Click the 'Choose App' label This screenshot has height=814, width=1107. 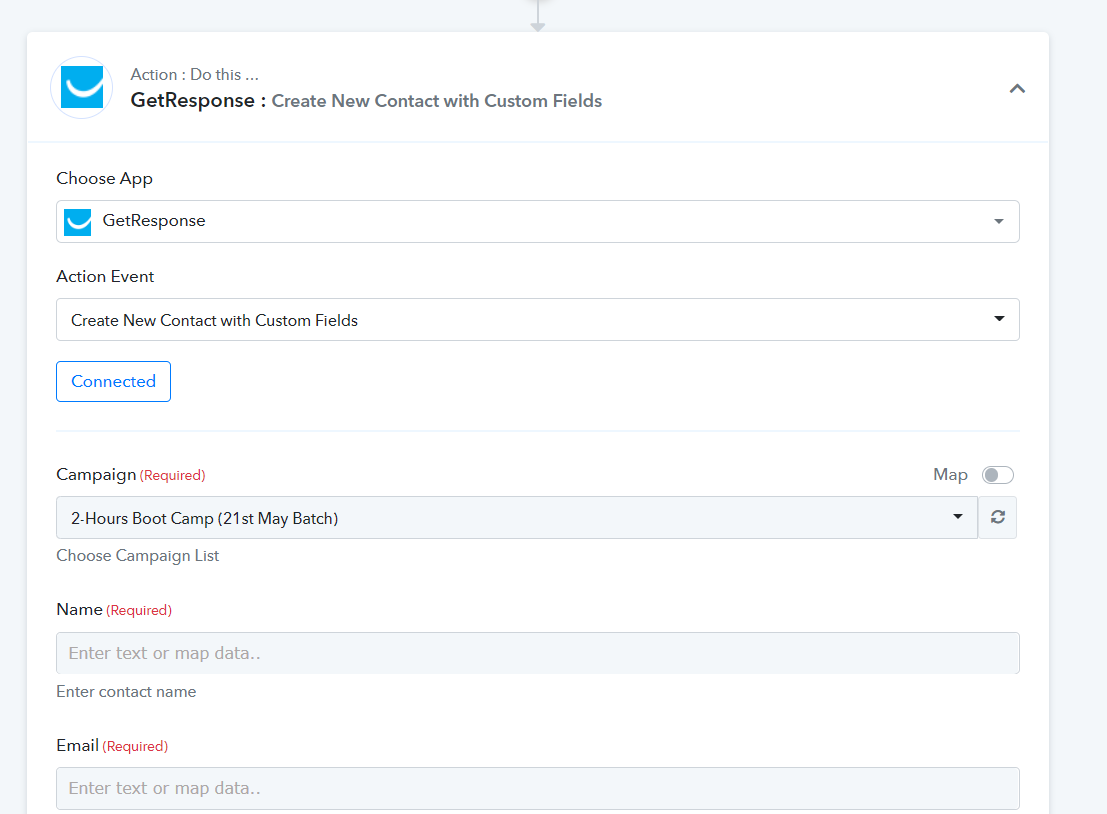(x=104, y=179)
